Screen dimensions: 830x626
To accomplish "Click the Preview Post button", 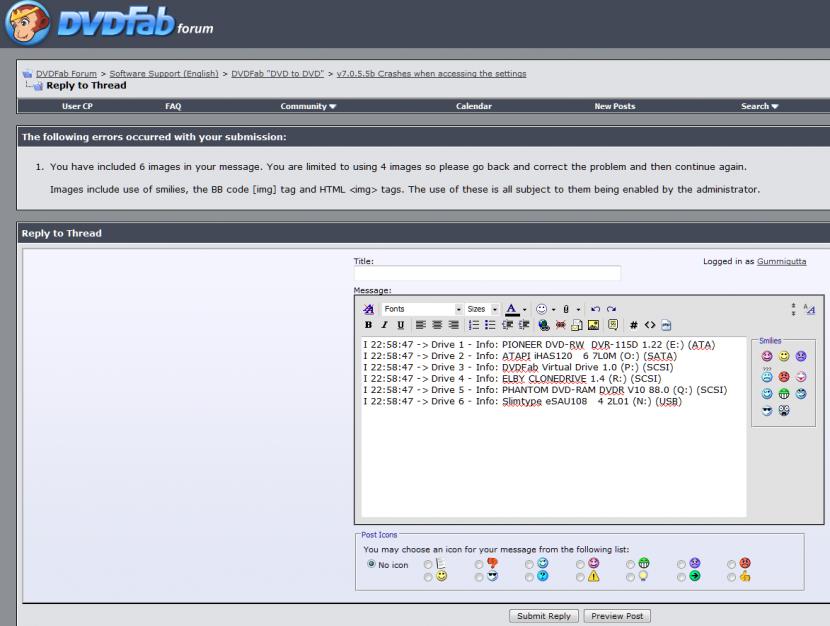I will point(617,616).
